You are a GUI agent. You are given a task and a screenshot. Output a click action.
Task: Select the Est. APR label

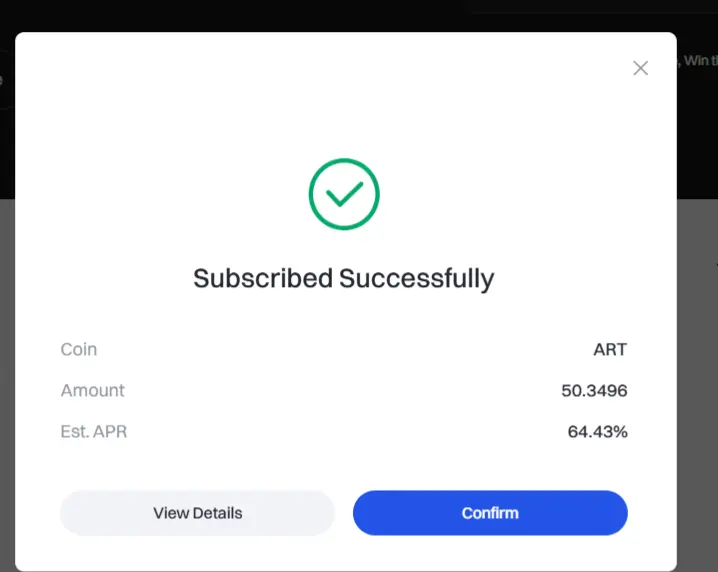pyautogui.click(x=94, y=431)
